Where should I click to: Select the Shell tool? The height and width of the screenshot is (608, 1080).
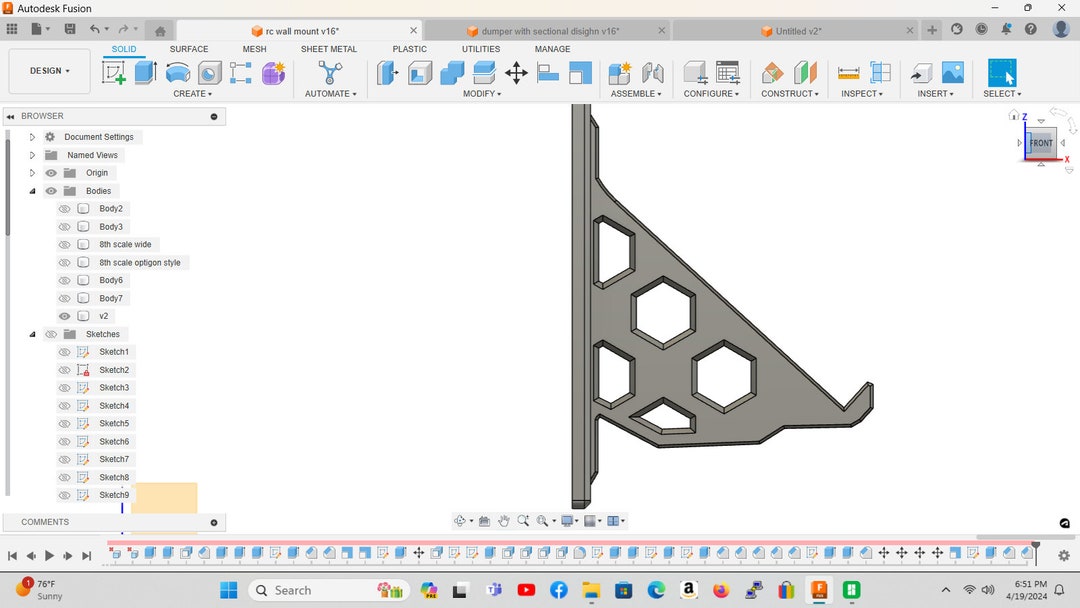coord(419,72)
